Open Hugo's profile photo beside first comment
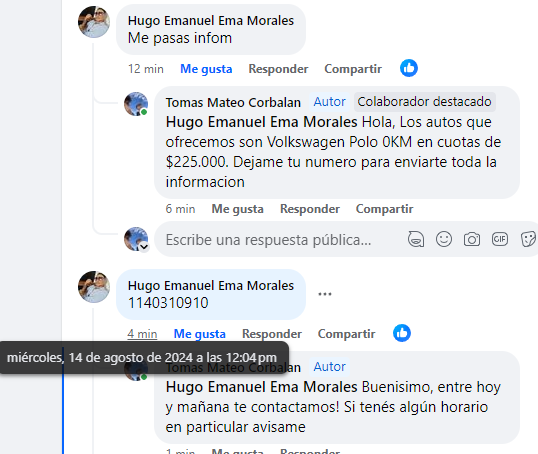 coord(94,22)
